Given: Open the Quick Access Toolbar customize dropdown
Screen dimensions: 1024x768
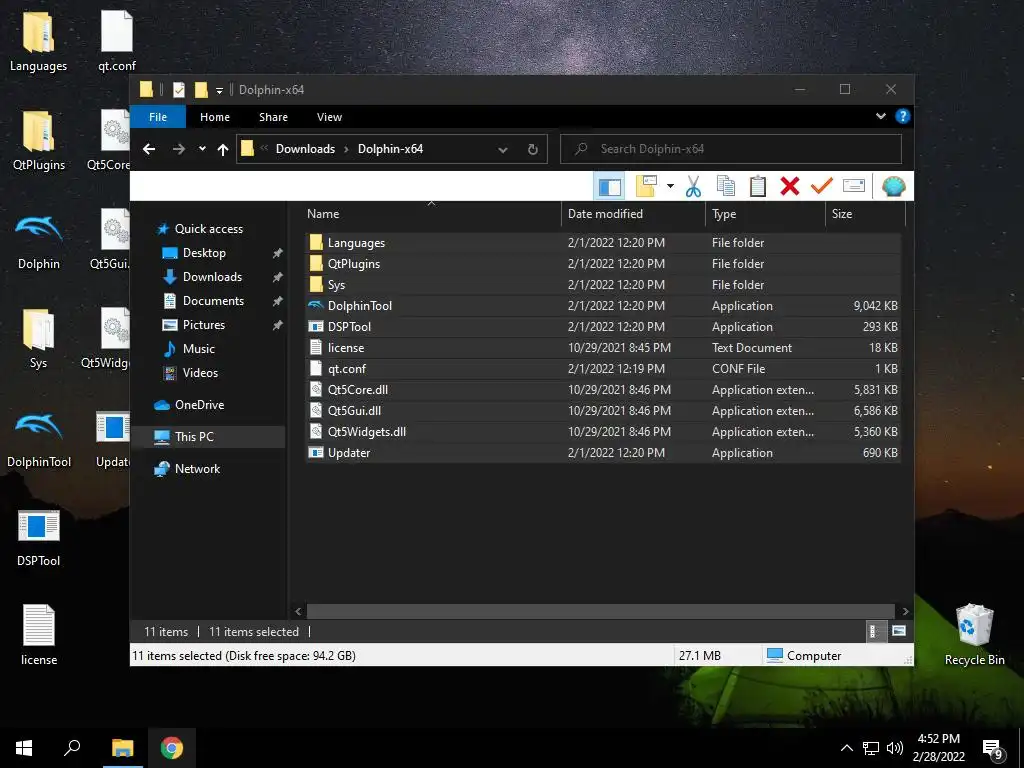Looking at the screenshot, I should pos(219,90).
